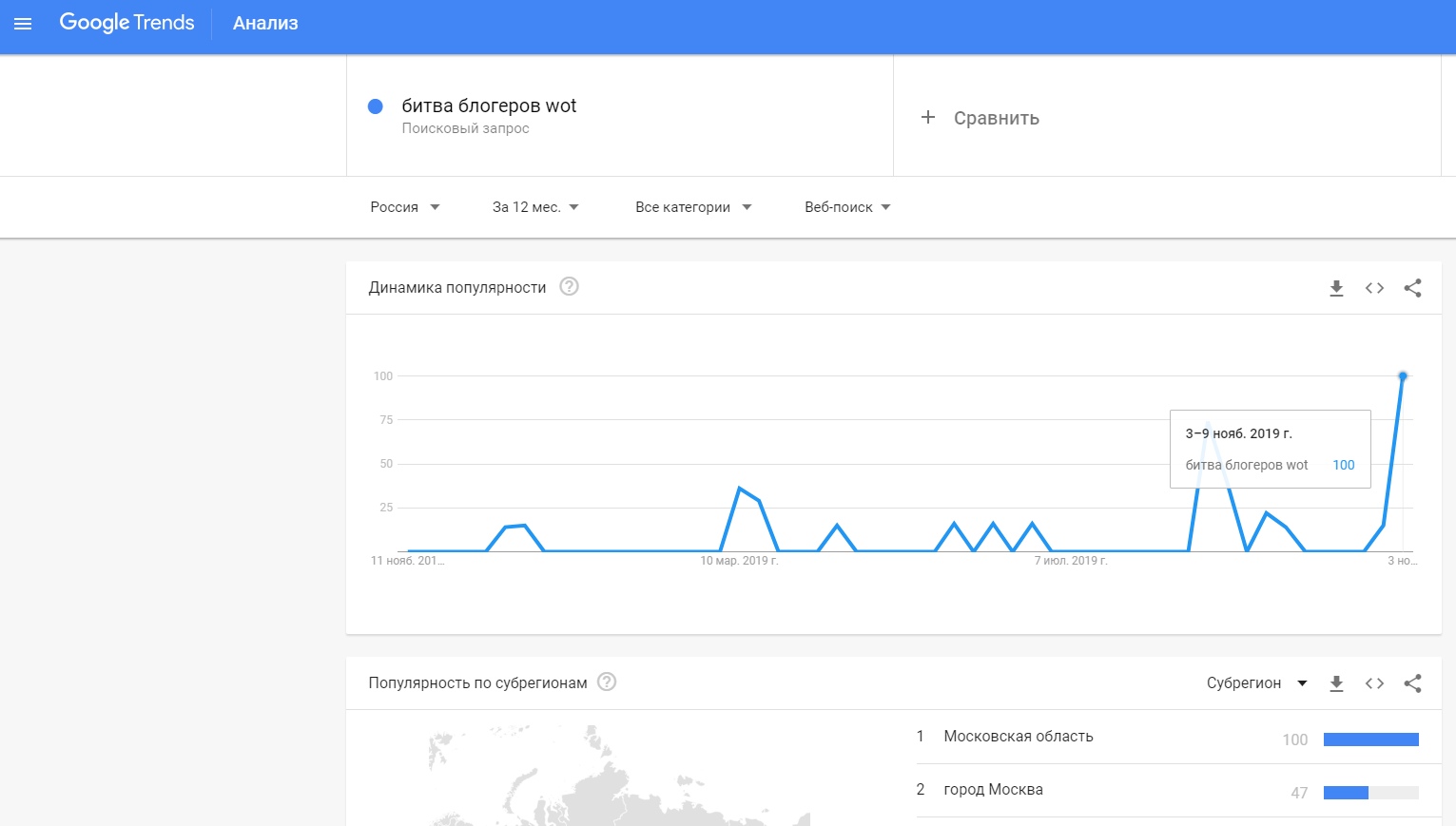The height and width of the screenshot is (826, 1456).
Task: Open the Все категории dropdown
Action: pyautogui.click(x=693, y=207)
